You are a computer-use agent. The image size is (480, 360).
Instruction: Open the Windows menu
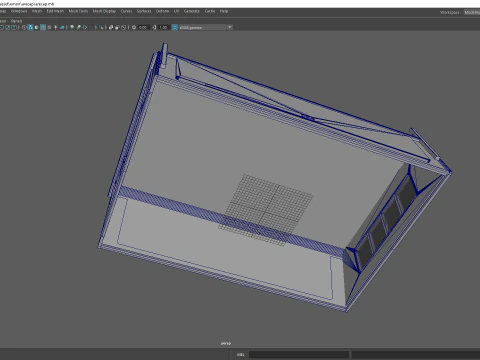tap(19, 11)
